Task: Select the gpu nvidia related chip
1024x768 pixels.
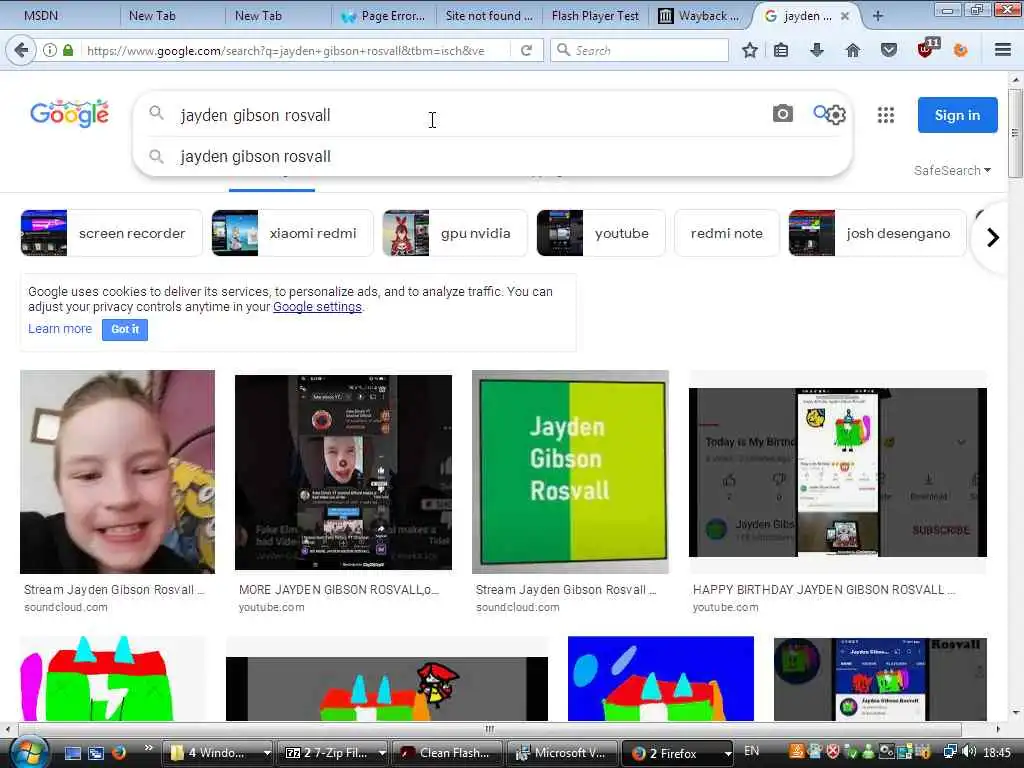Action: click(x=455, y=233)
